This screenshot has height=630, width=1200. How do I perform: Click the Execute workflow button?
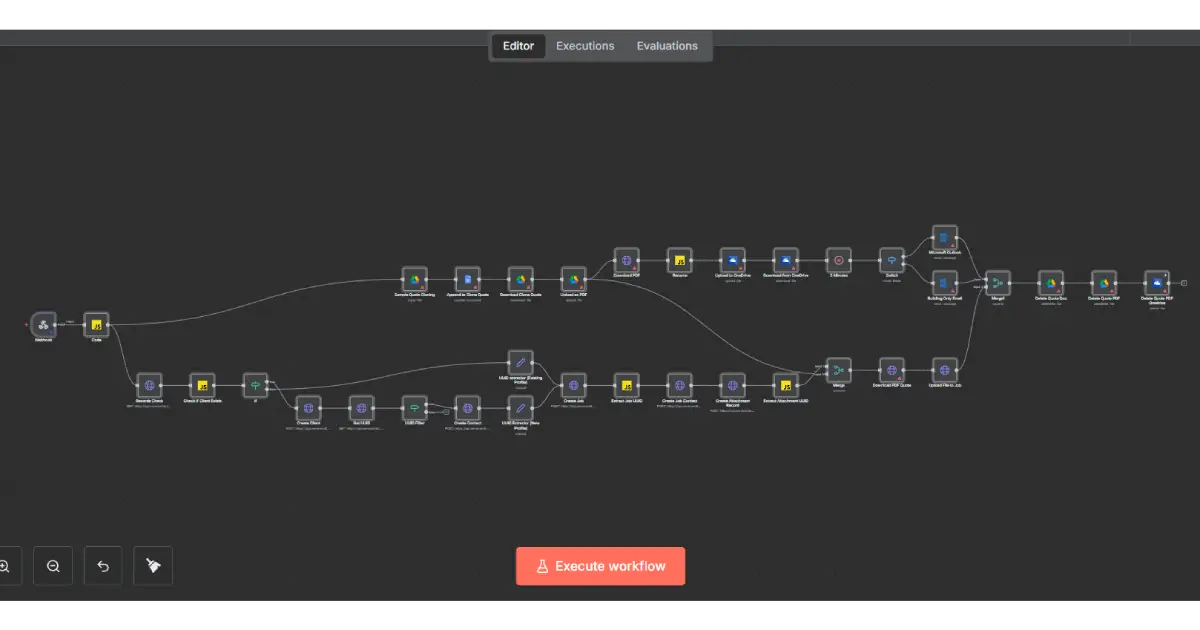[600, 566]
